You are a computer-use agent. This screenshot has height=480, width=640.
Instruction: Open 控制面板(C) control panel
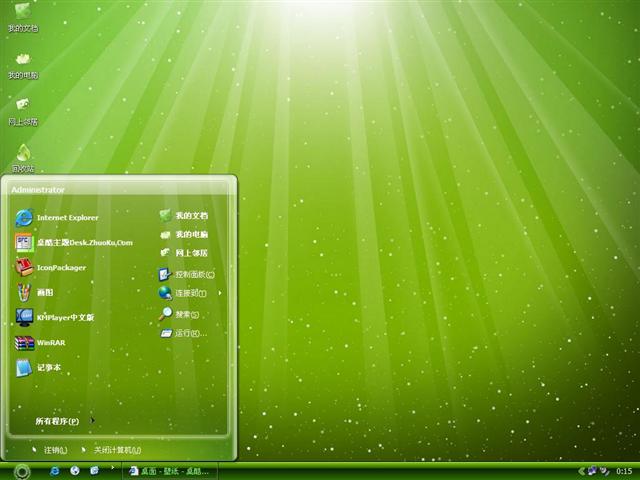[186, 274]
